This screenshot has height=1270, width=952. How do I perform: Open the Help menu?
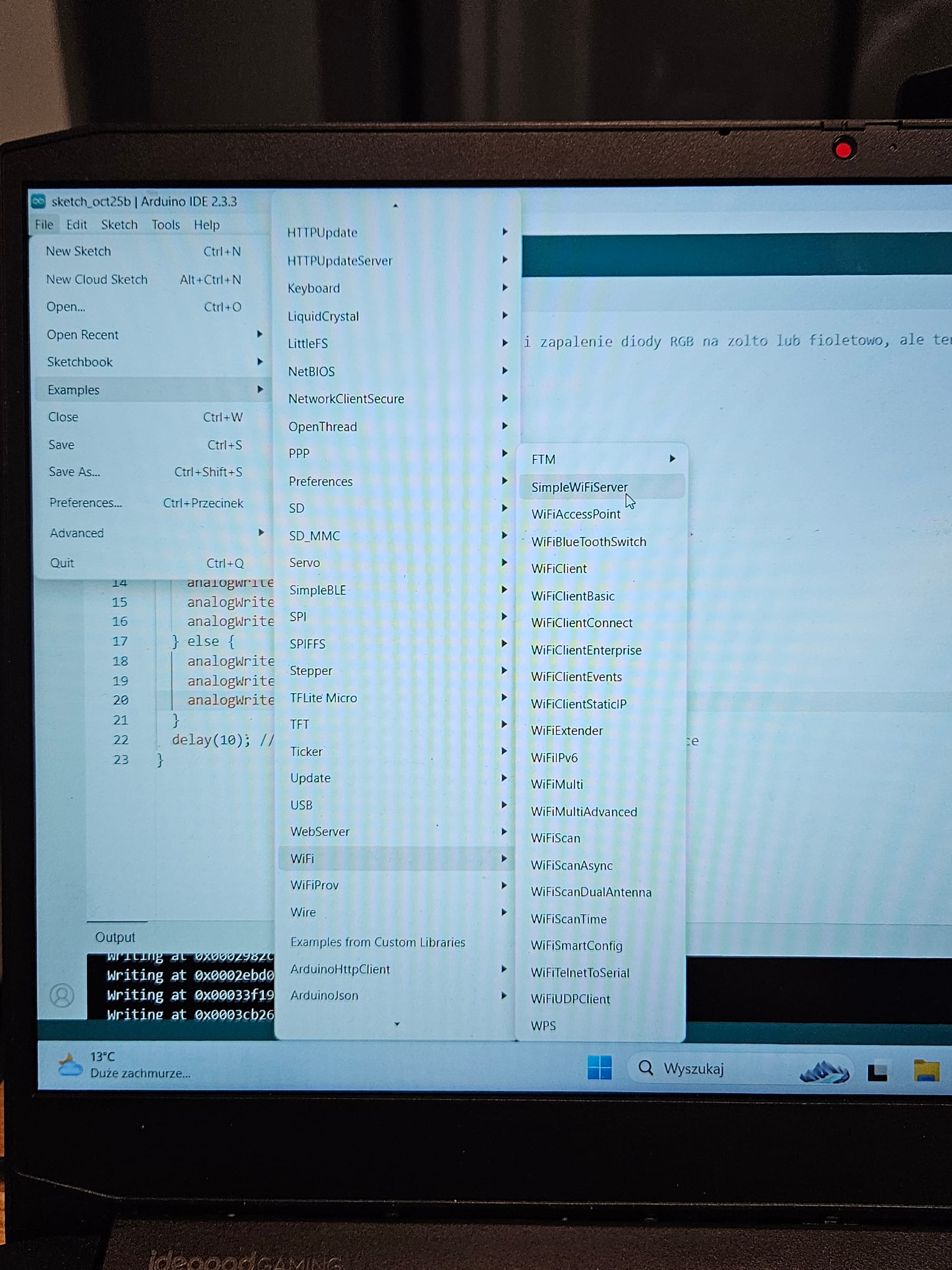tap(207, 224)
